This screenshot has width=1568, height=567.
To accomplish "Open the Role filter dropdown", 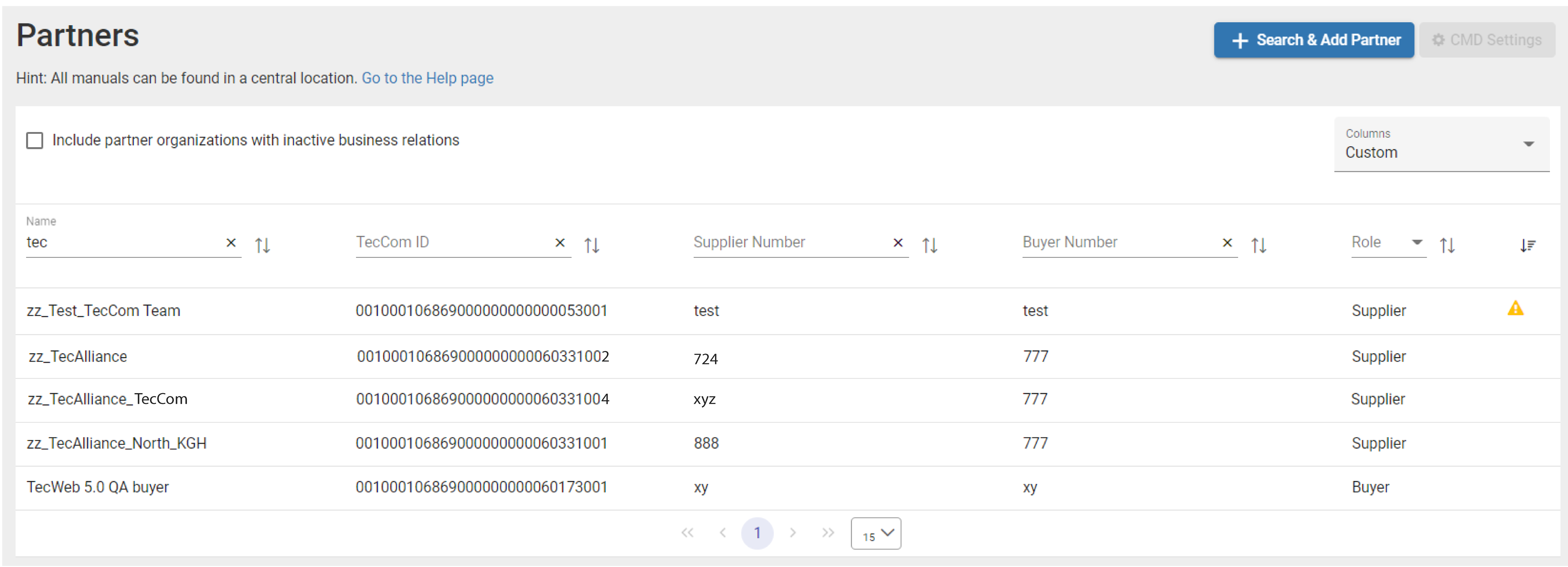I will 1388,242.
